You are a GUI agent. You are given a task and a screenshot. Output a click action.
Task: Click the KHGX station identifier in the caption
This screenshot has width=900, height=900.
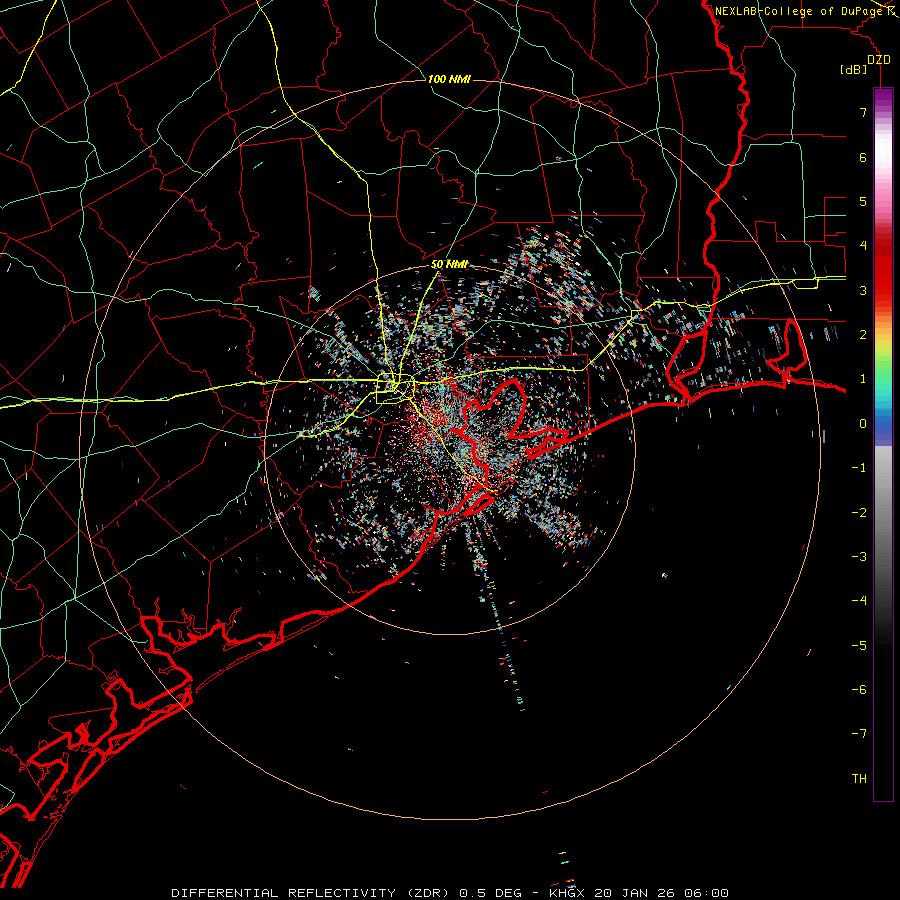567,893
